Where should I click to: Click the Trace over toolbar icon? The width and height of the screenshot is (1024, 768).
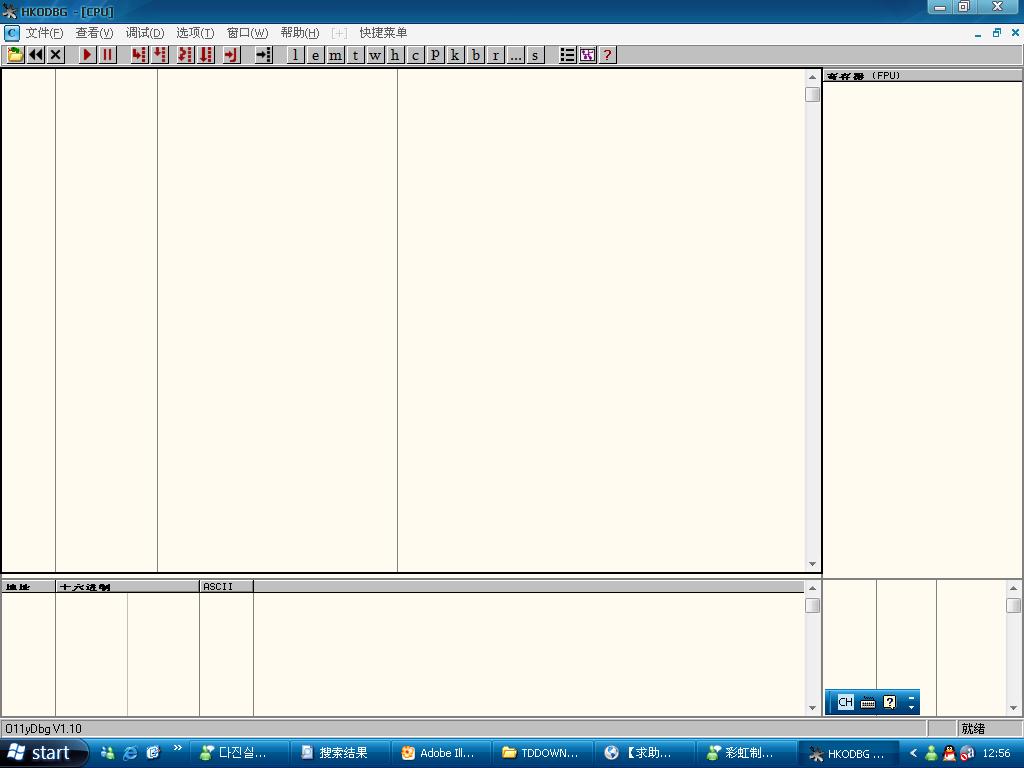click(x=206, y=55)
